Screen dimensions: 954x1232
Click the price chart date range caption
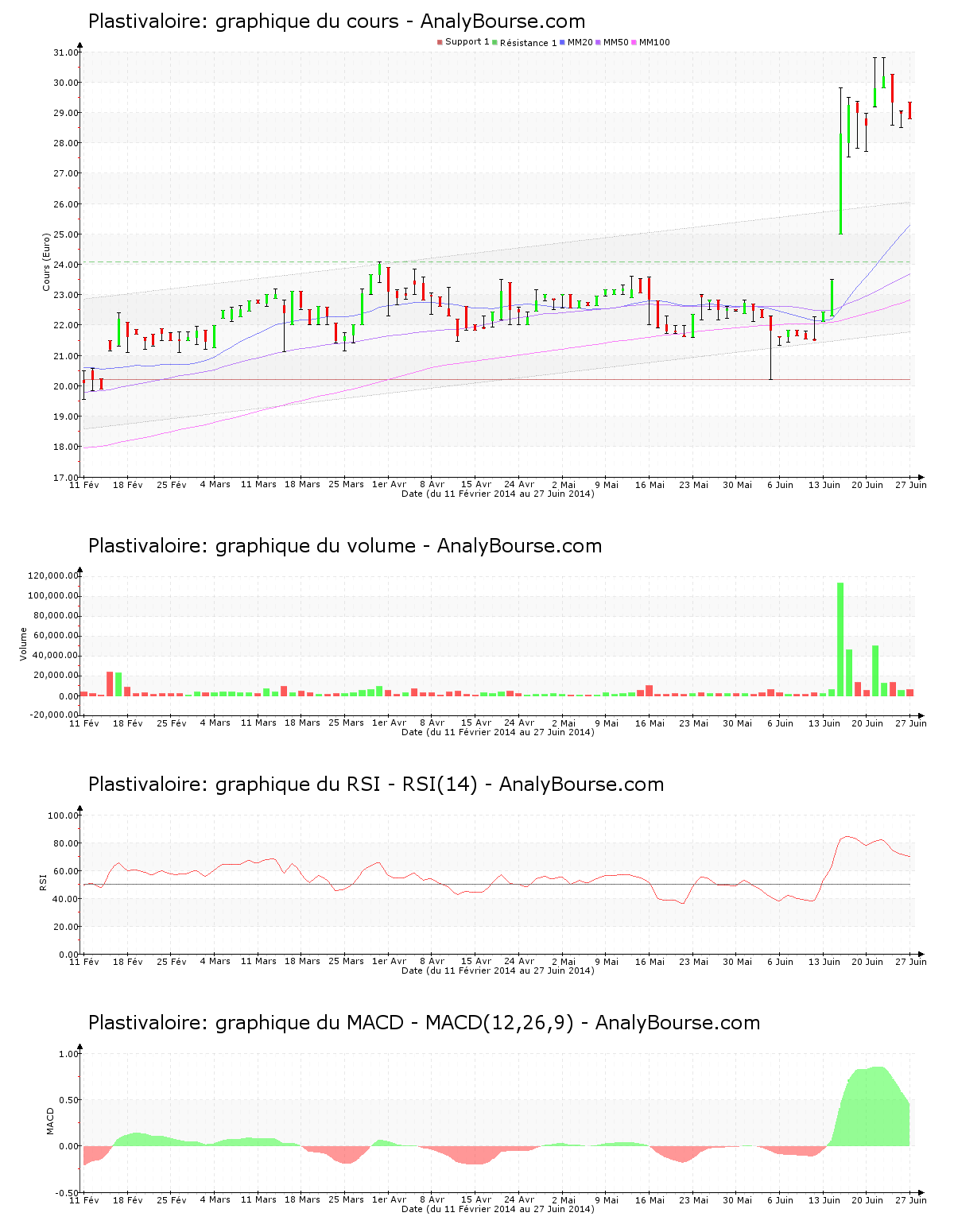click(x=498, y=494)
